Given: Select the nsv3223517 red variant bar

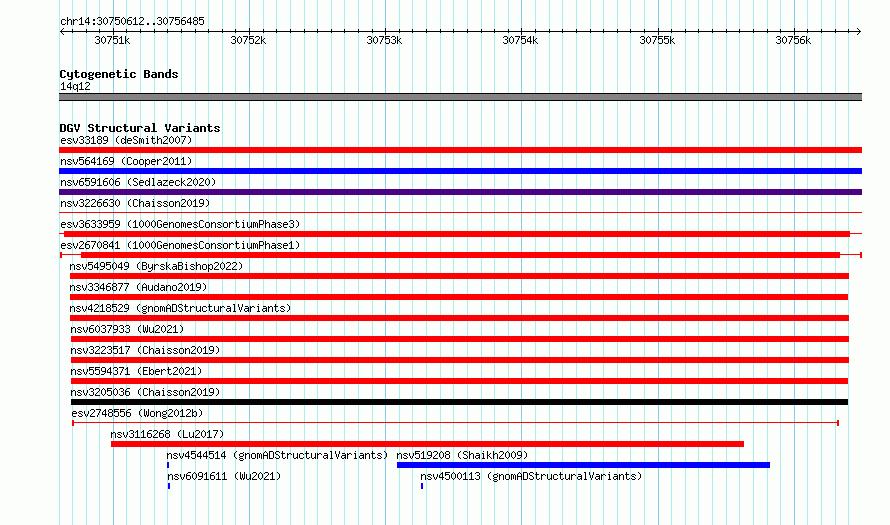Looking at the screenshot, I should 460,360.
